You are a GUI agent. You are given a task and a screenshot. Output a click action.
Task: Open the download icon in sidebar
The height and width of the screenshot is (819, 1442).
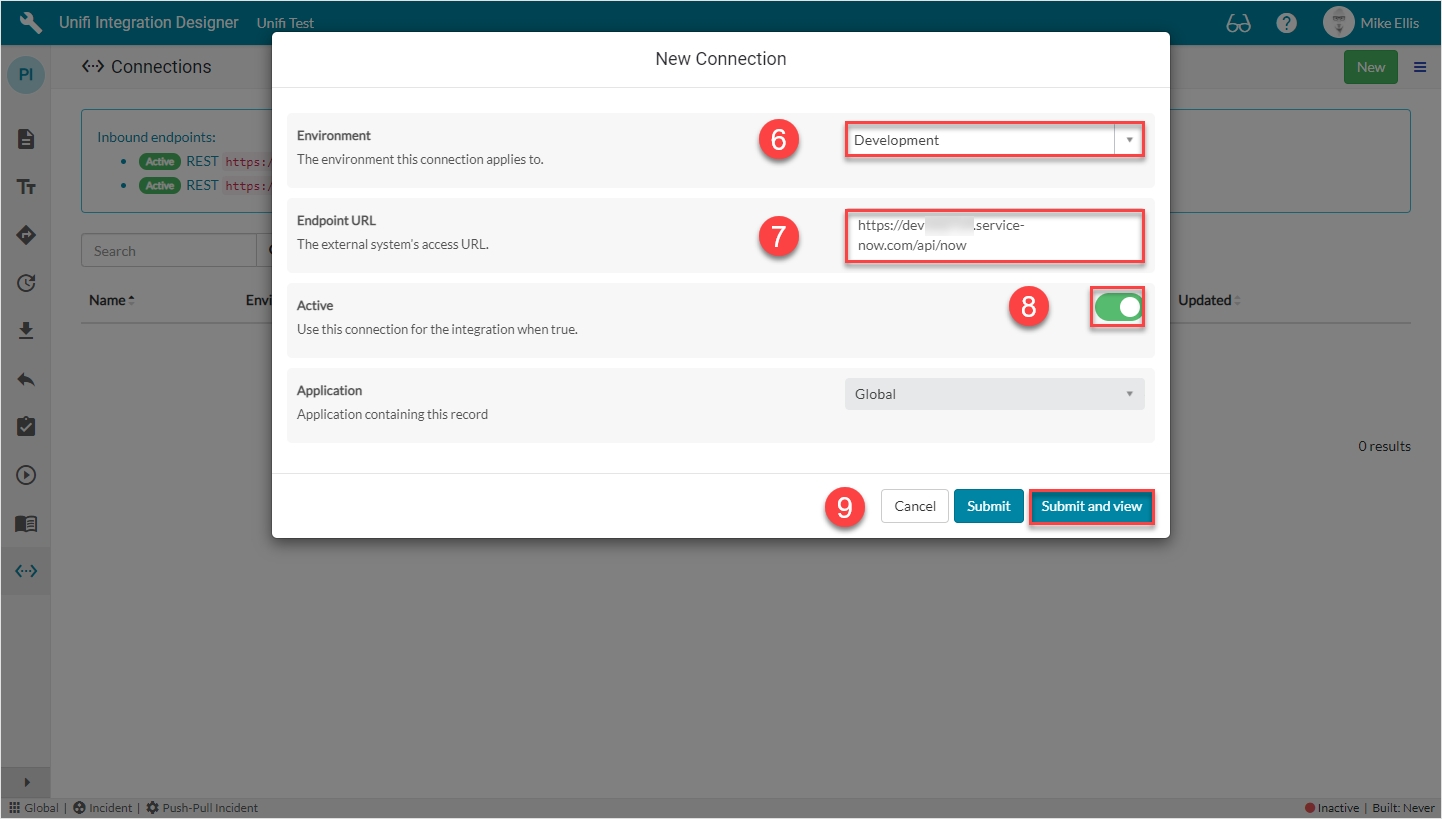(x=26, y=331)
